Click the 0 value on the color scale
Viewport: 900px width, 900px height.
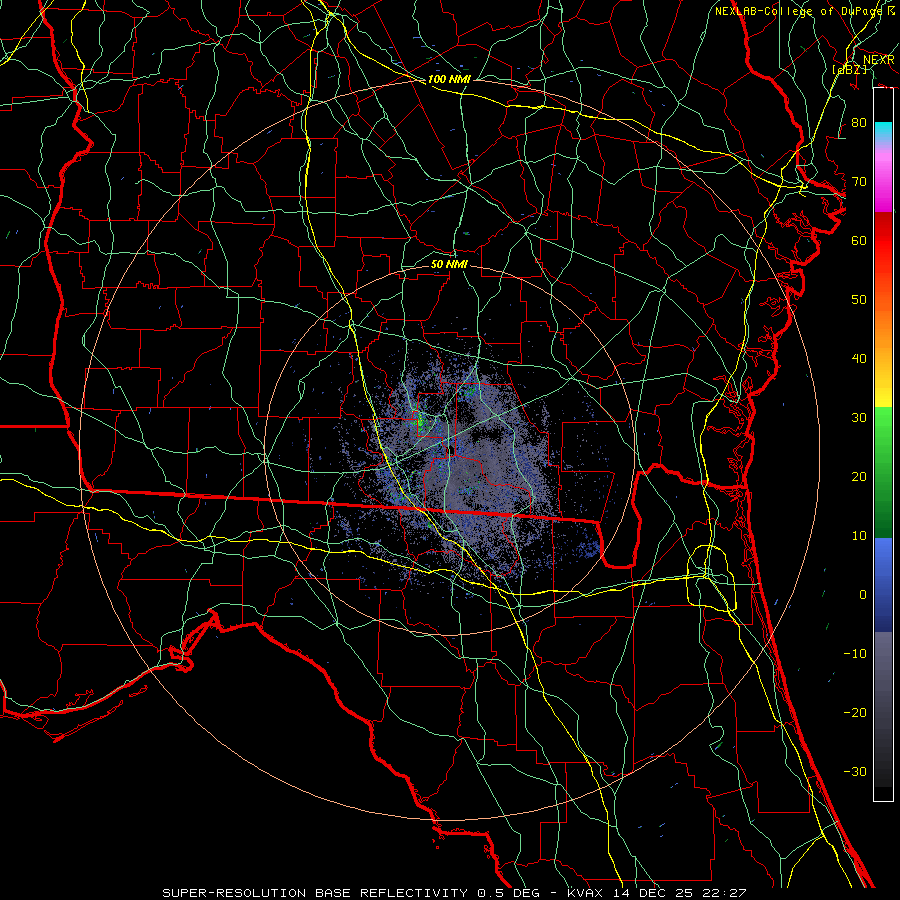pos(863,595)
